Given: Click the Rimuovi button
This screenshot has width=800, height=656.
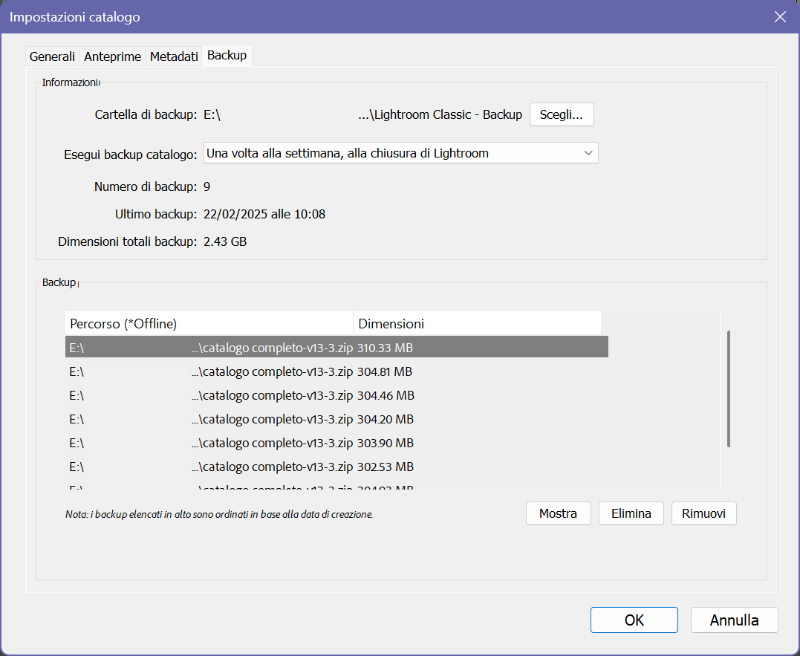Looking at the screenshot, I should 704,513.
